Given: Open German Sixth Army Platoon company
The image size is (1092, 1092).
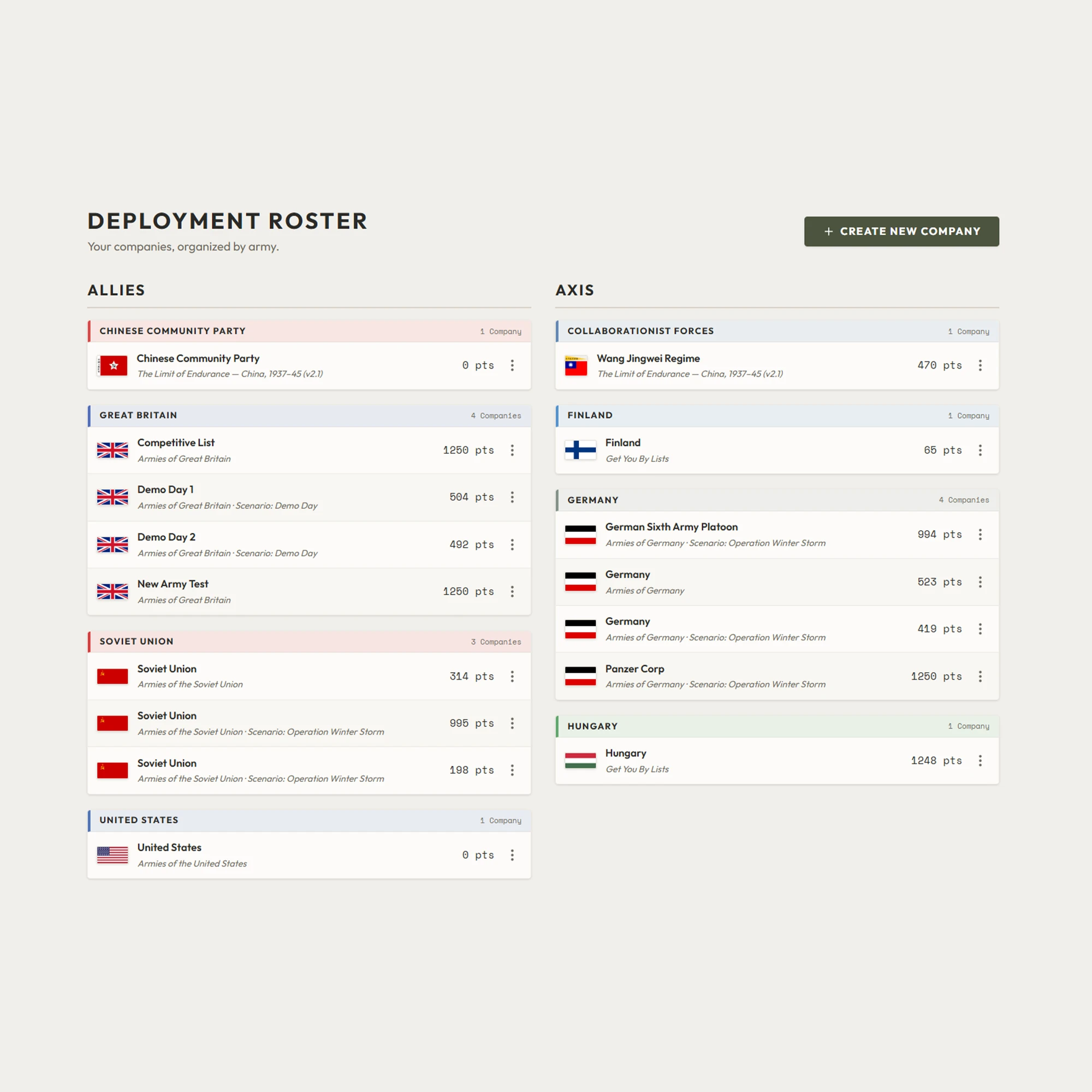Looking at the screenshot, I should 777,535.
